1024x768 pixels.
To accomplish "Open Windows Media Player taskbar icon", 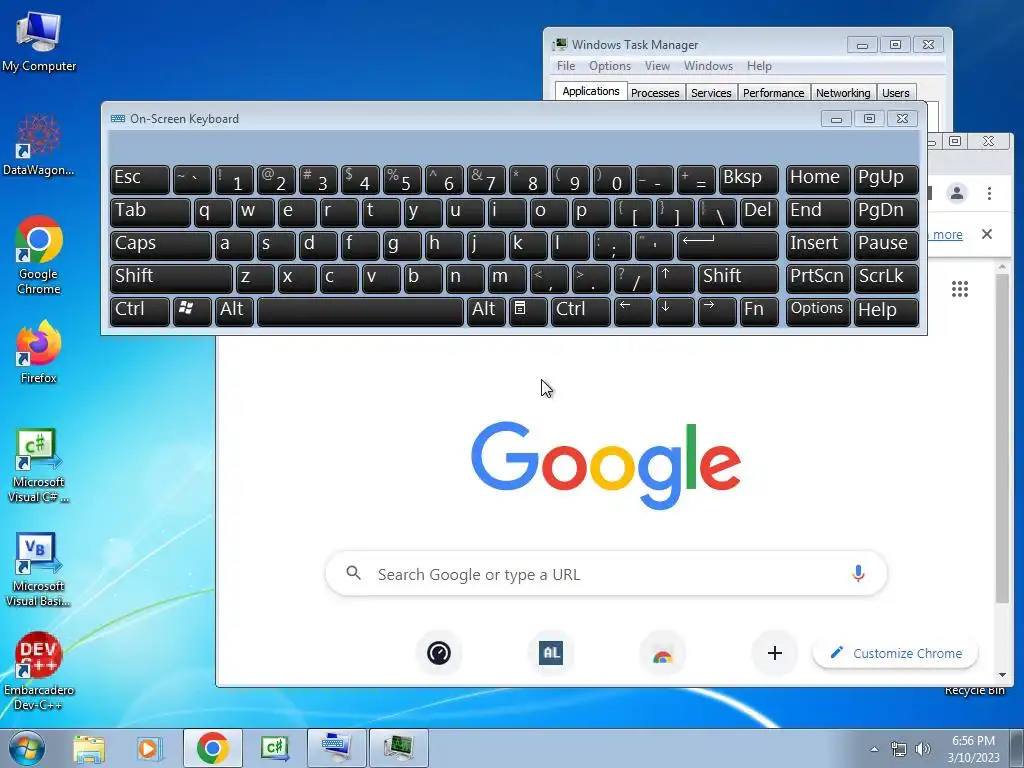I will pyautogui.click(x=149, y=748).
